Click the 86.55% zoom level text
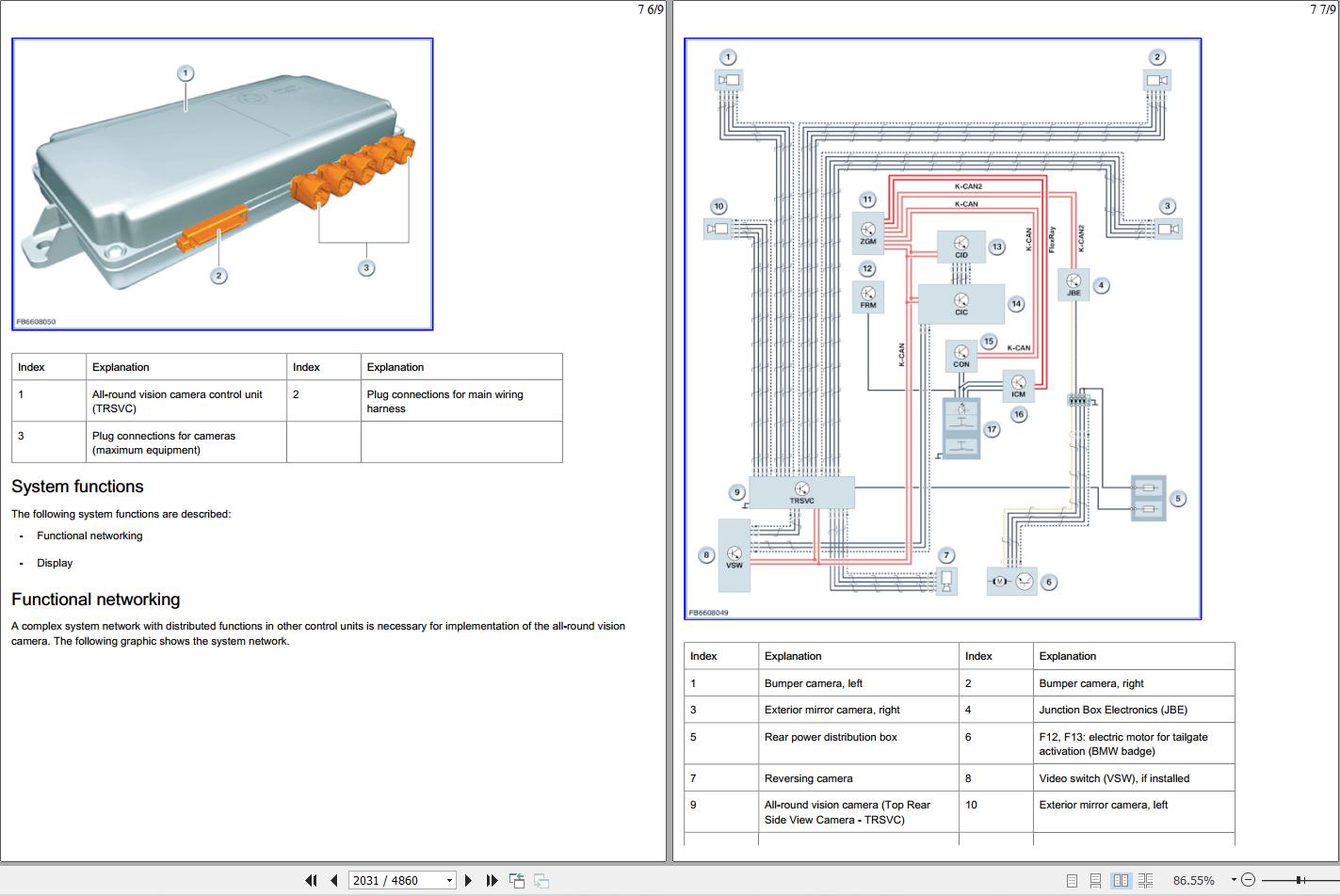The image size is (1340, 896). pos(1193,880)
